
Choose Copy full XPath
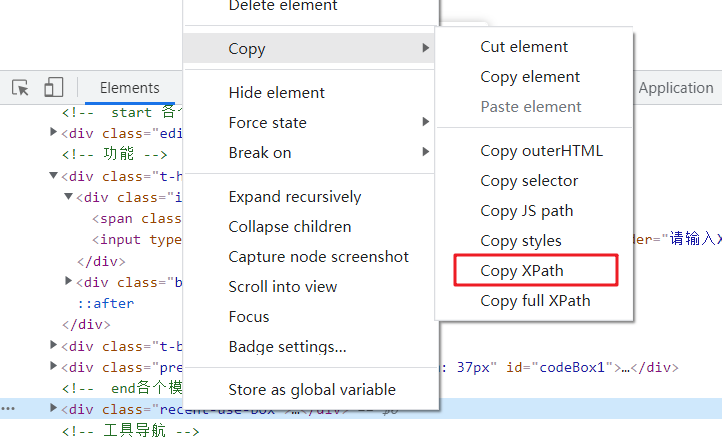(x=535, y=301)
